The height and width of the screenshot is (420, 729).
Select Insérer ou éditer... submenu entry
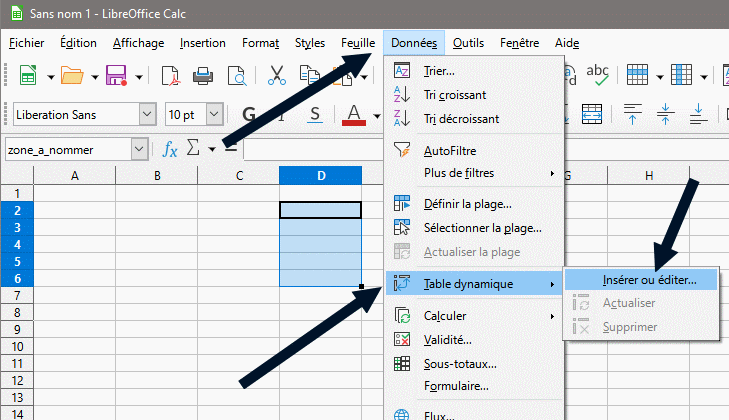click(x=649, y=280)
